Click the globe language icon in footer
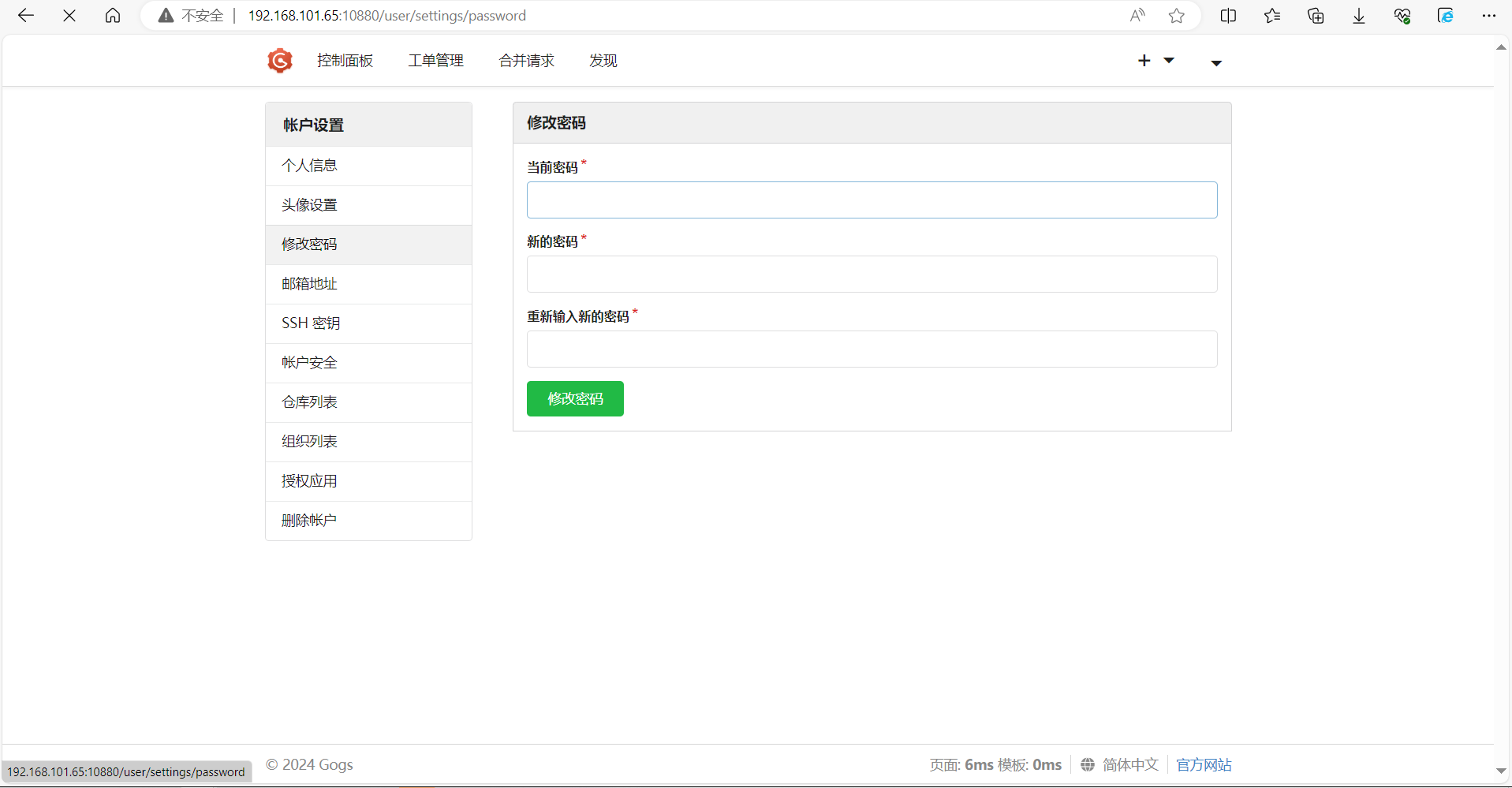Screen dimensions: 1512x788 pos(1088,764)
